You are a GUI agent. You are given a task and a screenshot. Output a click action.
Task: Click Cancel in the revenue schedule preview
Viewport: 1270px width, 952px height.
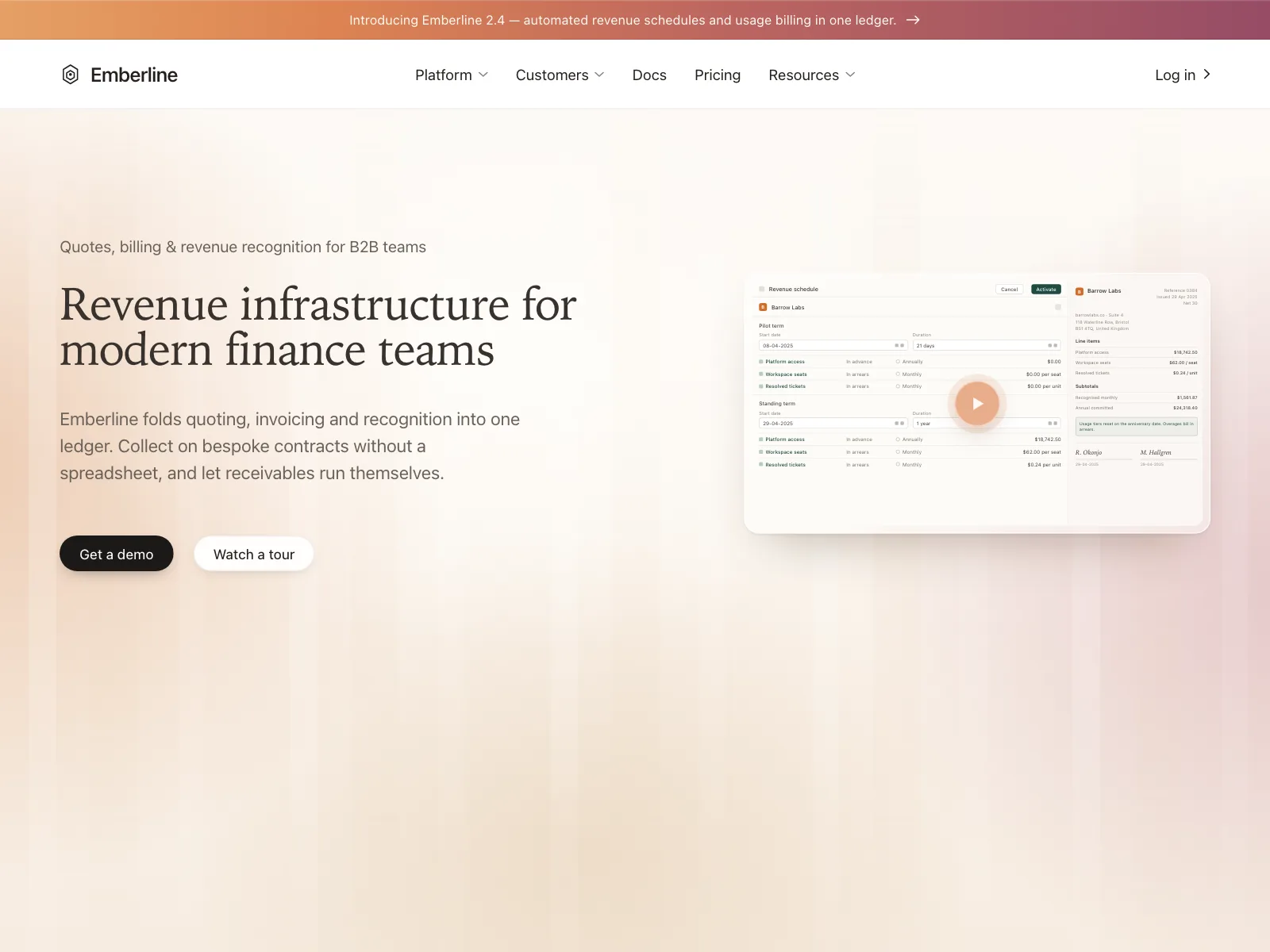(x=1009, y=290)
